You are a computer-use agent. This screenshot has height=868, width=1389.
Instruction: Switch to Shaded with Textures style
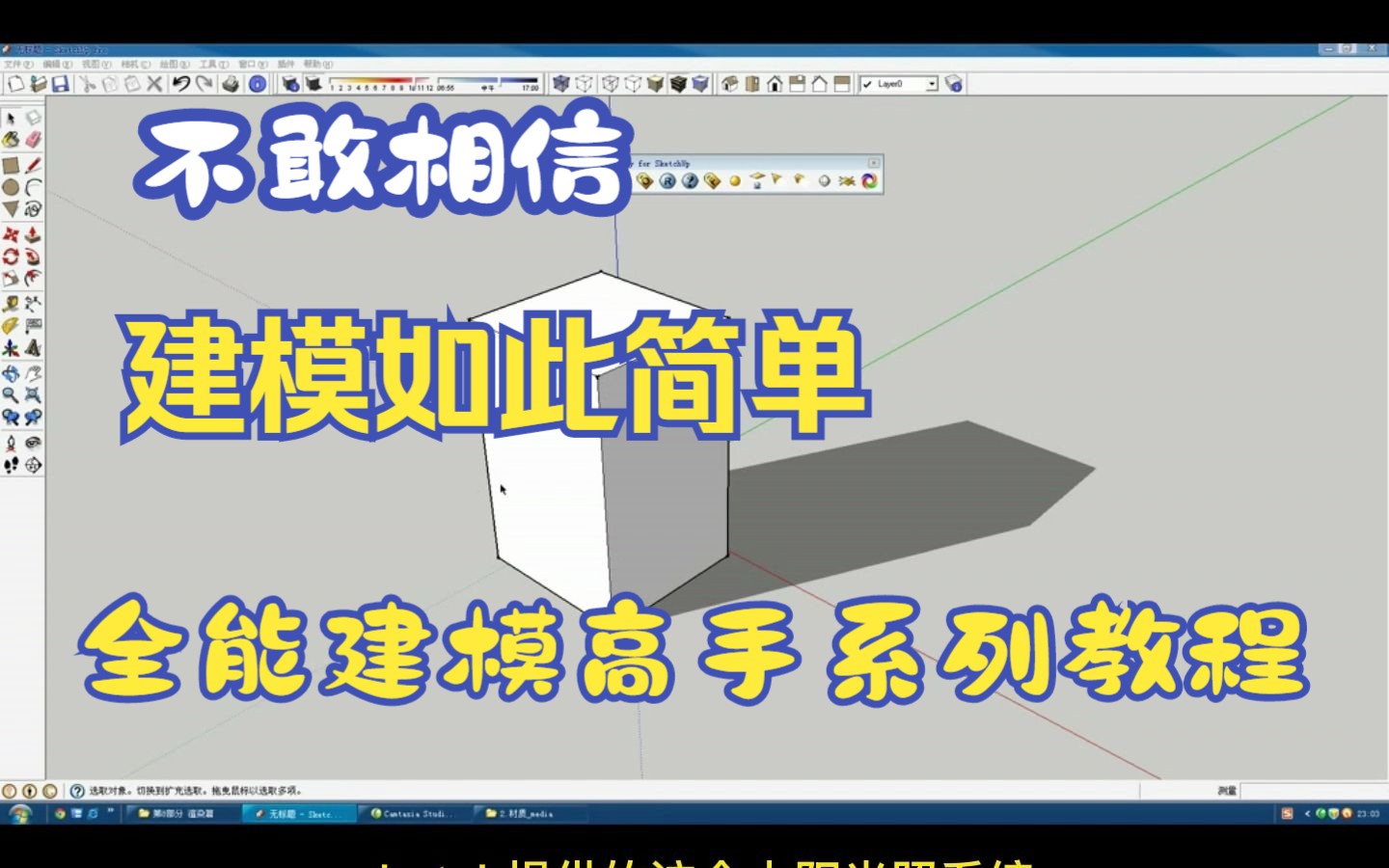click(x=678, y=85)
